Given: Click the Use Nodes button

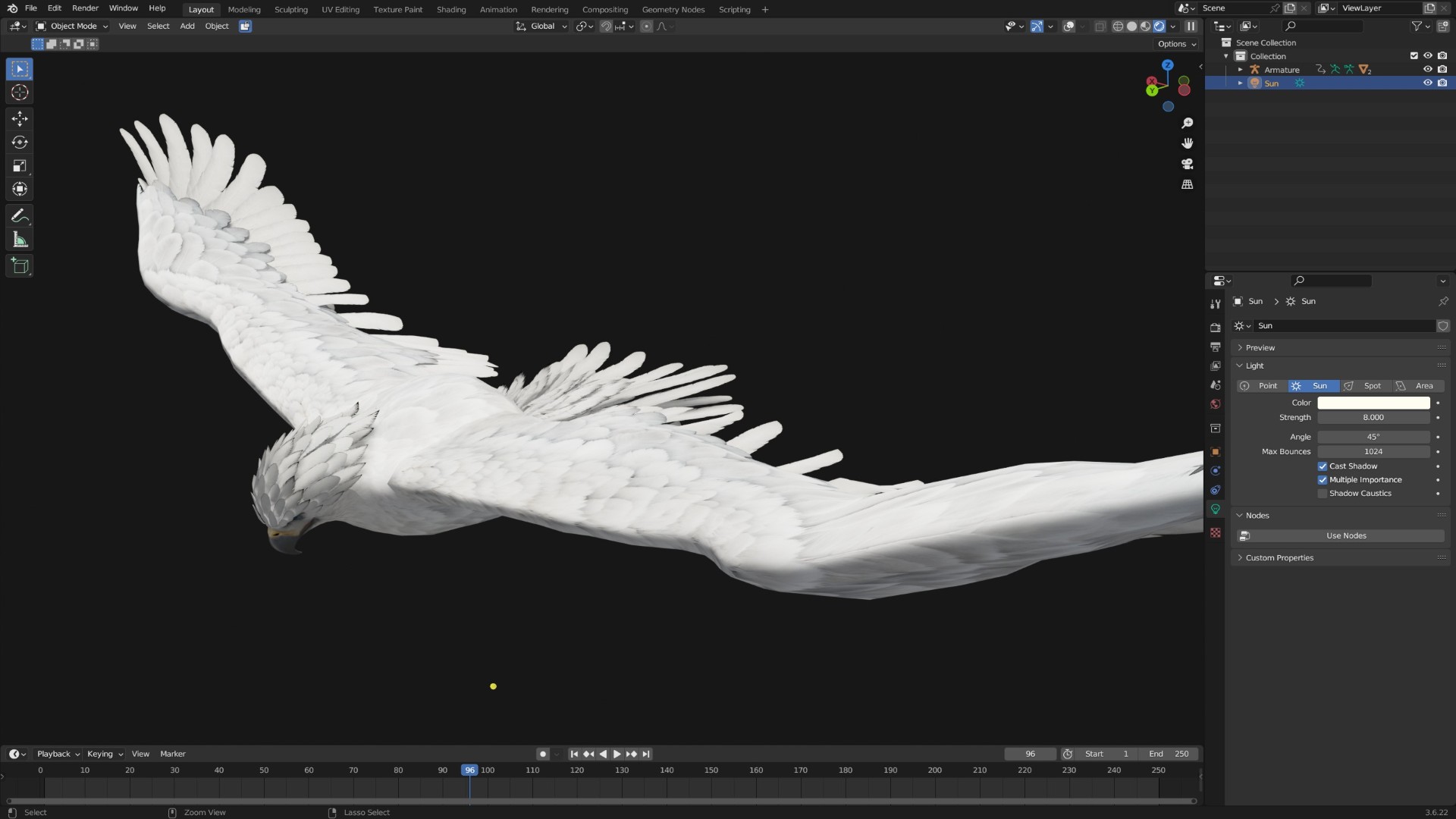Looking at the screenshot, I should pos(1346,536).
